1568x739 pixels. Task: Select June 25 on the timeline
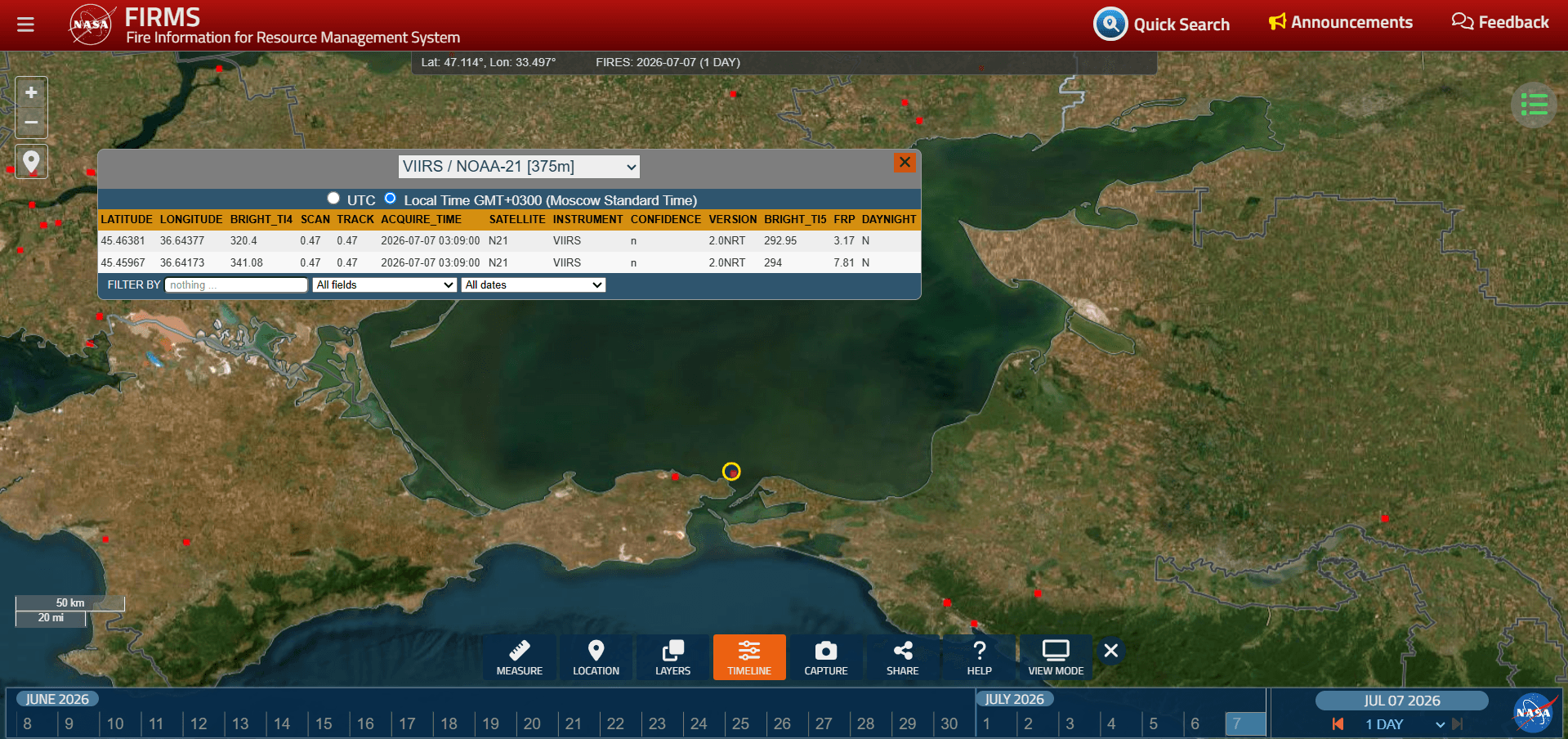(x=740, y=723)
